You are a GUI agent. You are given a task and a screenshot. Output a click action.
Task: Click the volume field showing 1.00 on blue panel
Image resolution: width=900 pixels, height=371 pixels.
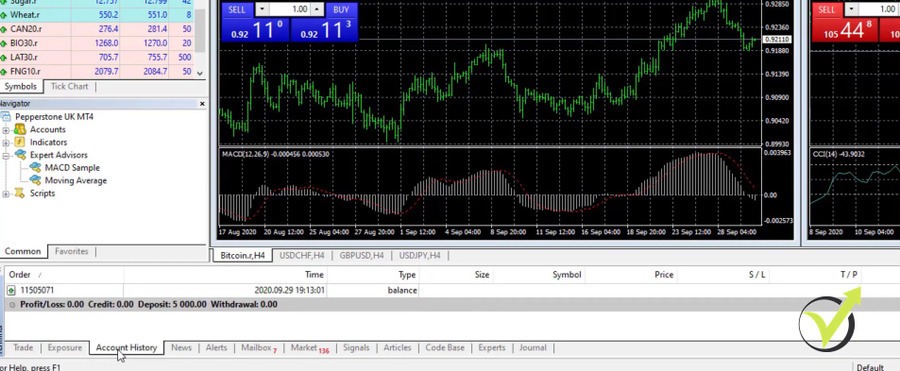pyautogui.click(x=289, y=9)
